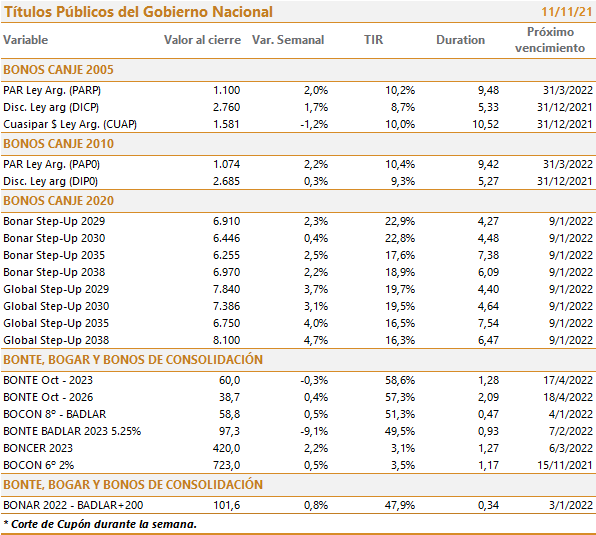The height and width of the screenshot is (535, 596).
Task: Click the row label PAR Ley Arg. (PAP0)
Action: [x=52, y=165]
